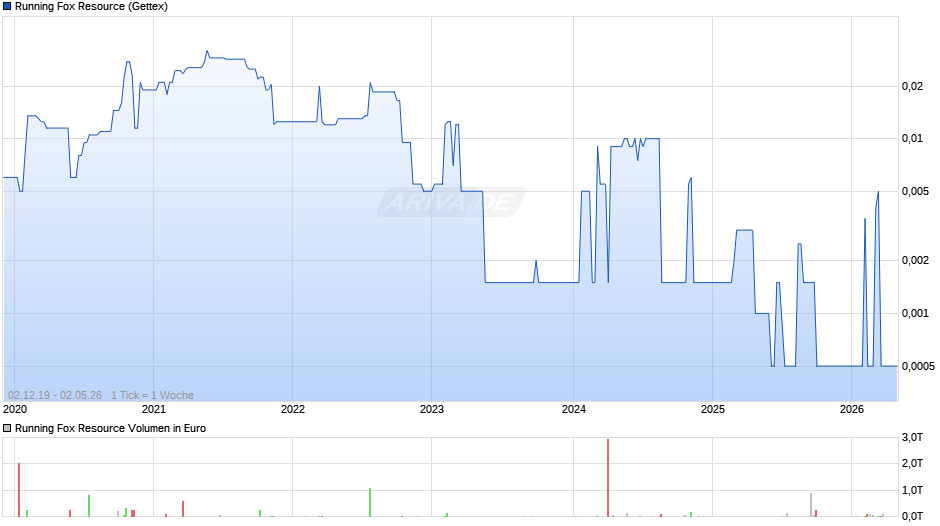Click the 1,0T volume axis label

point(912,490)
